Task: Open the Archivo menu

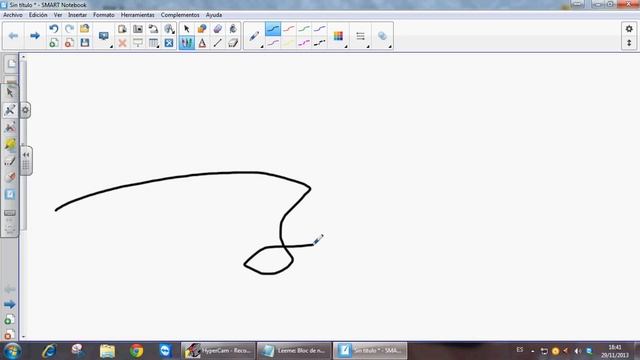Action: click(13, 15)
